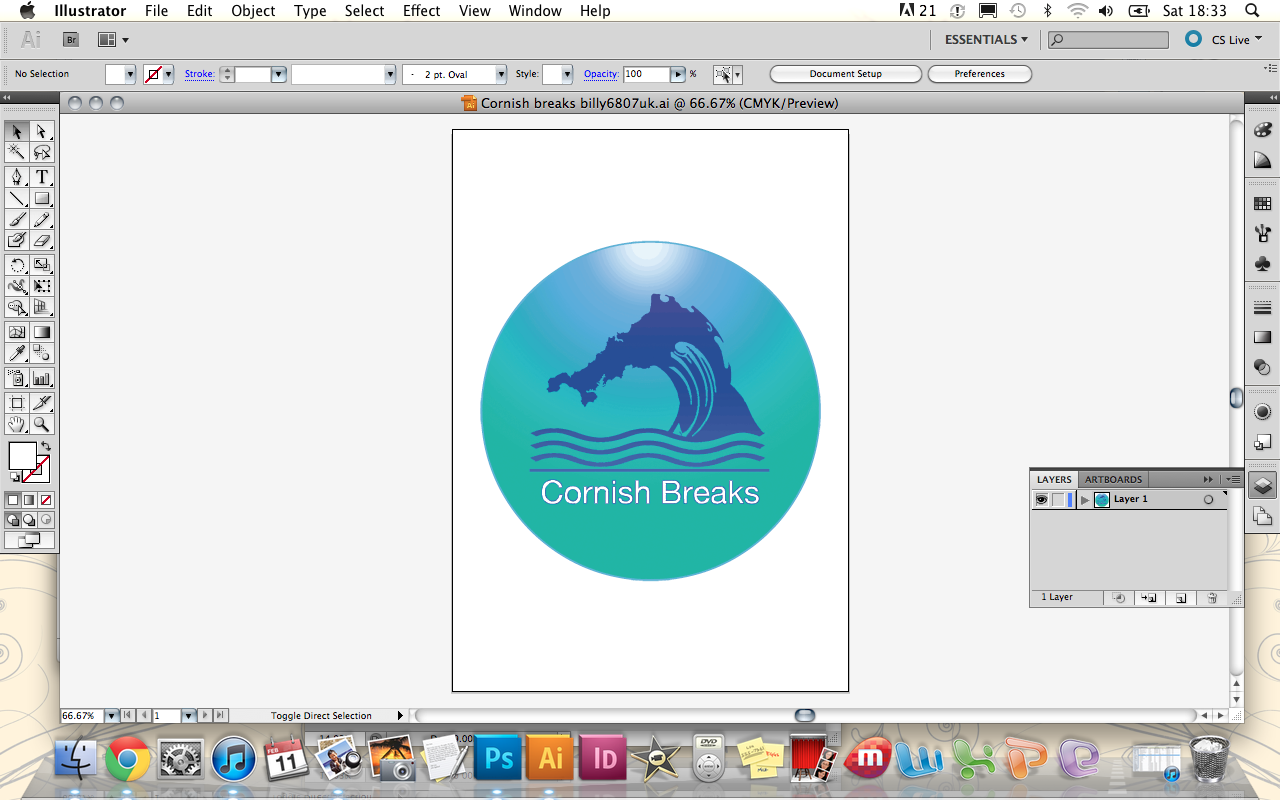This screenshot has width=1280, height=800.
Task: Open the Effect menu
Action: 421,11
